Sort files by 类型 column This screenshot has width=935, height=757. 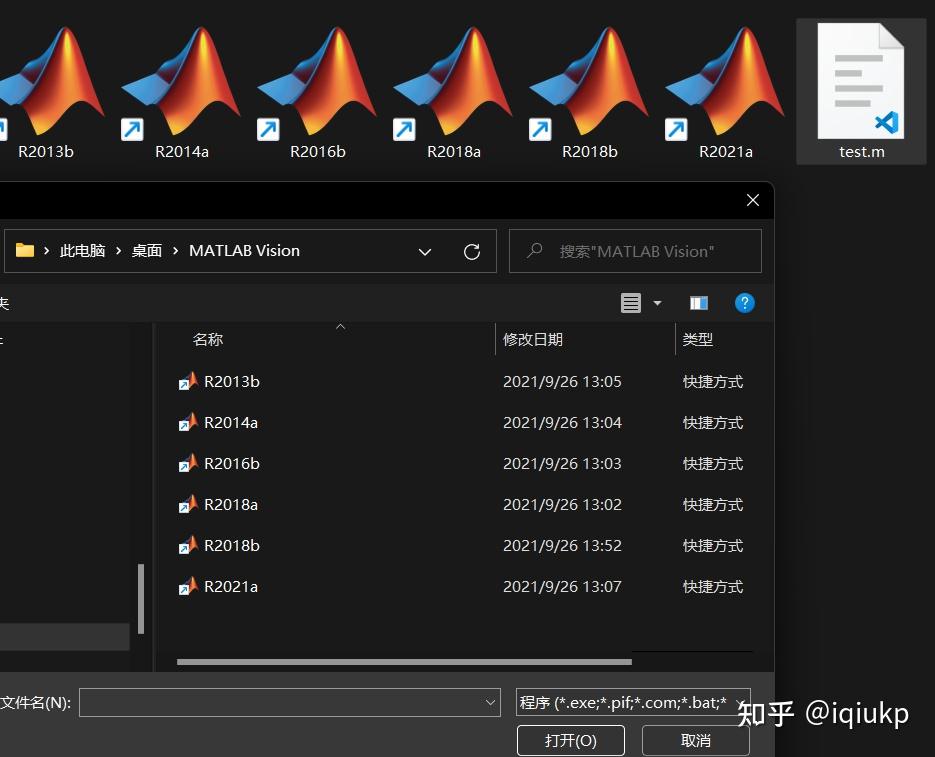(x=697, y=339)
